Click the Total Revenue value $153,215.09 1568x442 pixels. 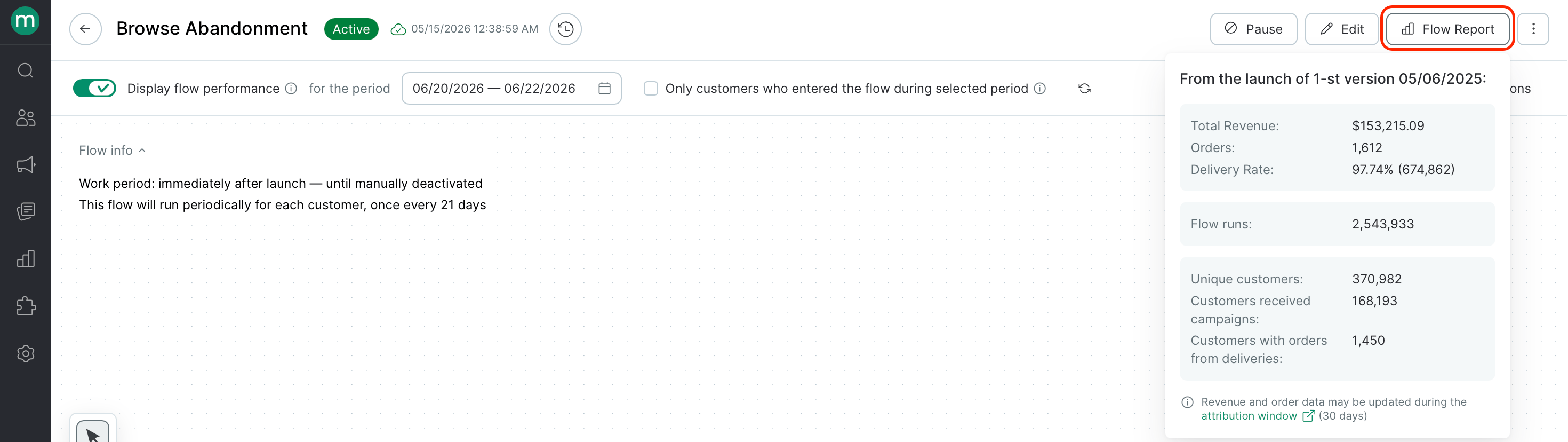tap(1388, 125)
